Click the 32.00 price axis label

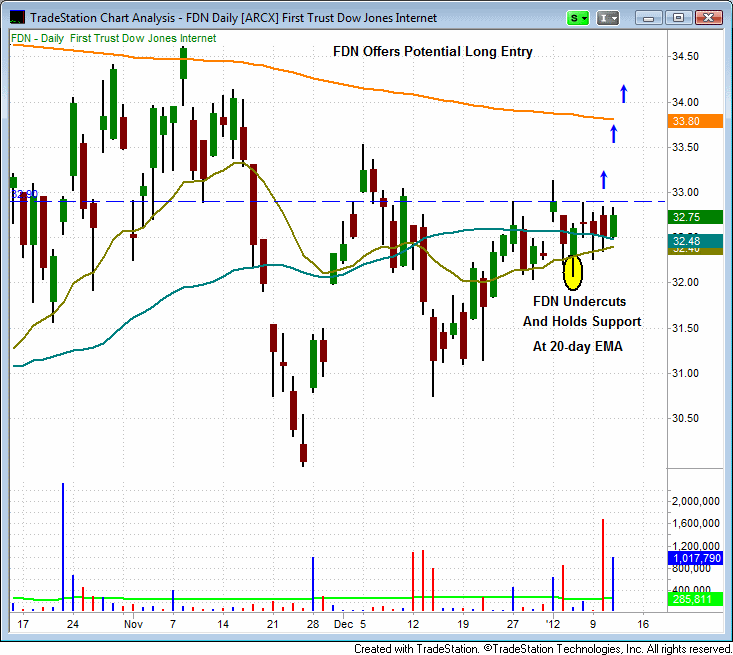pos(685,282)
